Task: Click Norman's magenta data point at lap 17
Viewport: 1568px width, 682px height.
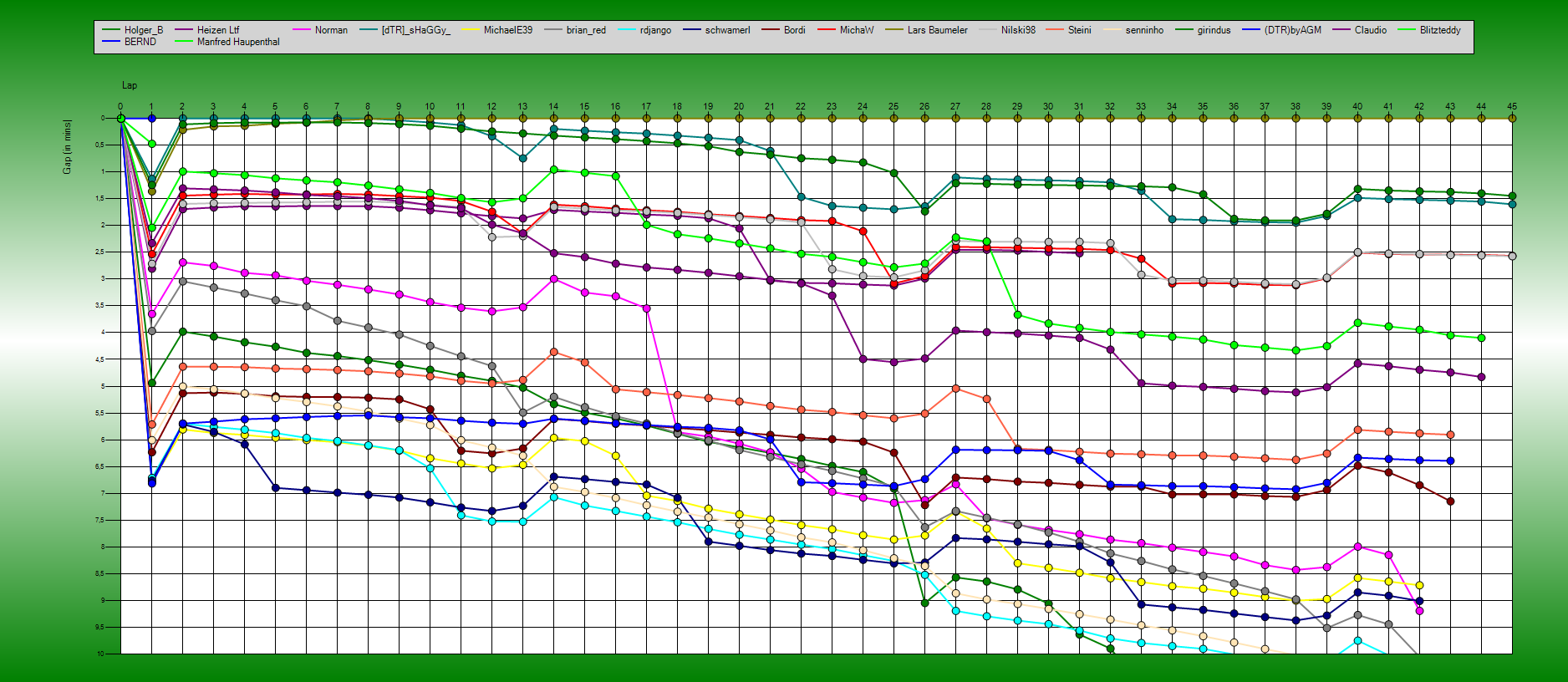Action: (646, 308)
